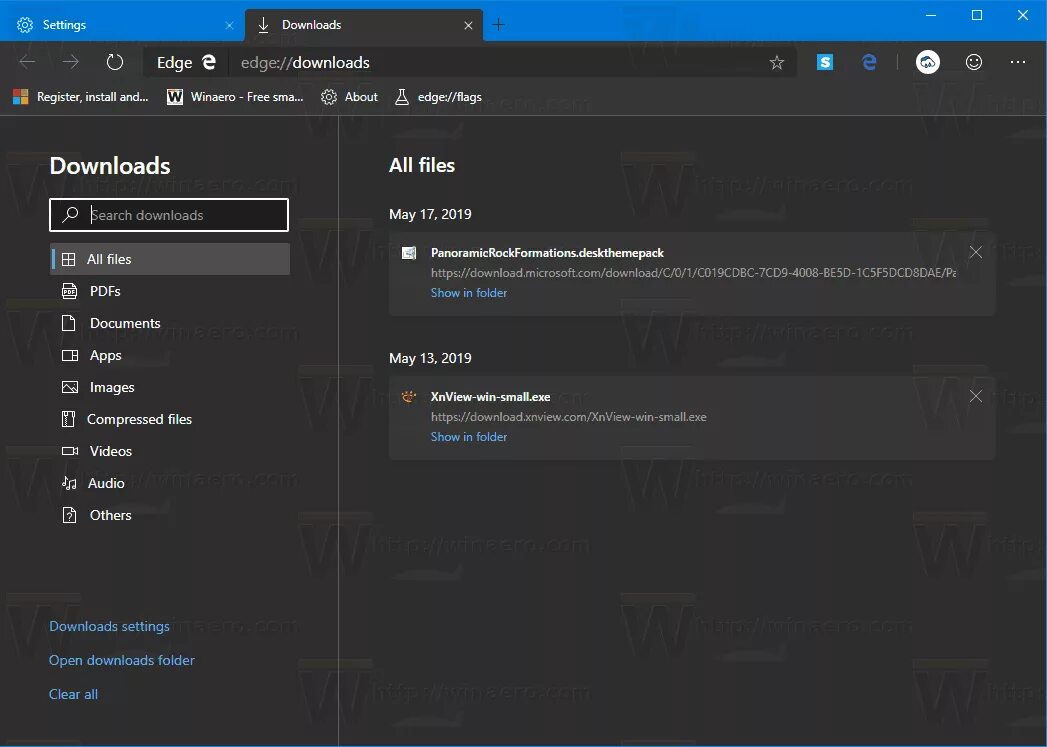The image size is (1047, 747).
Task: Open the profile avatar icon
Action: coord(927,62)
